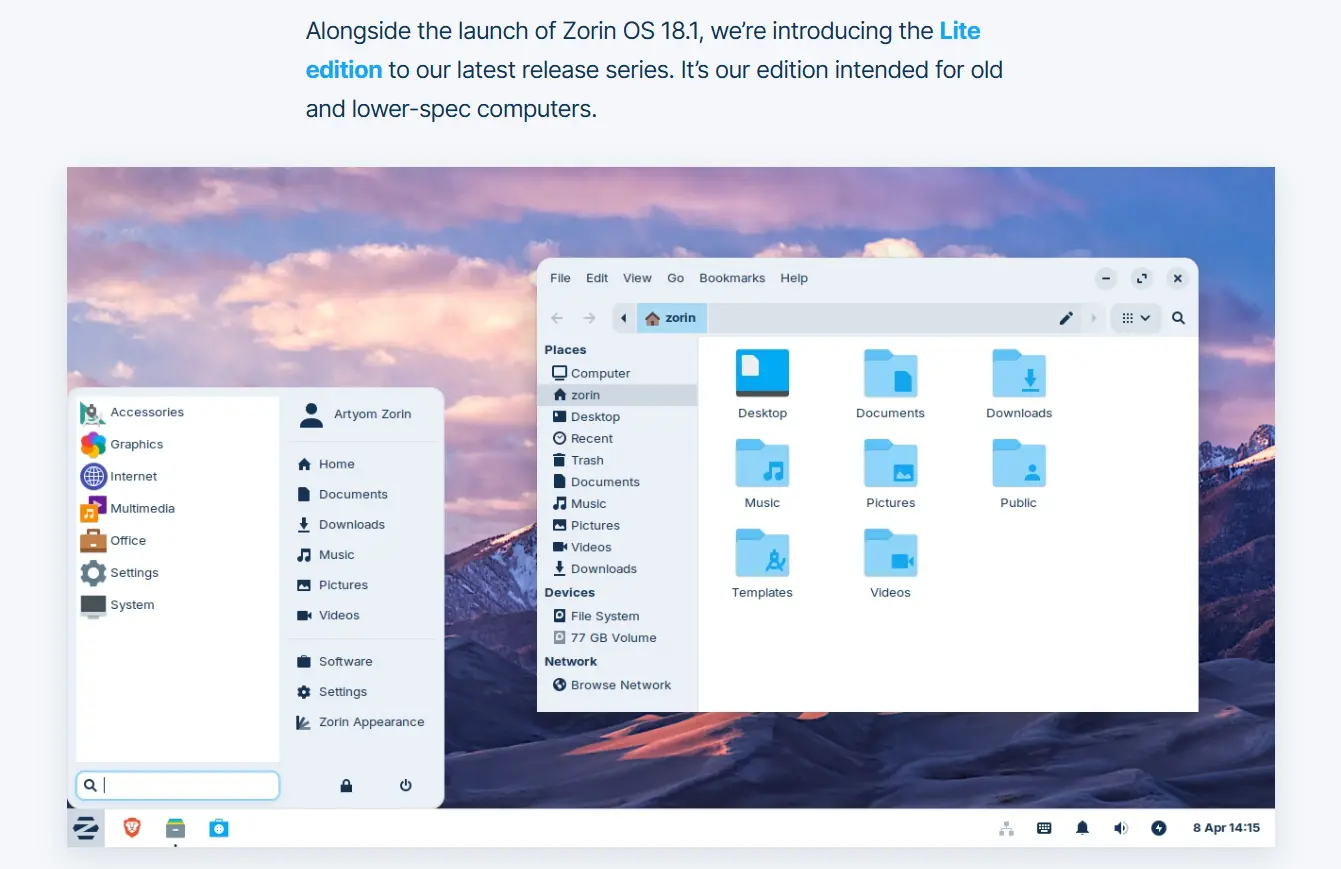Viewport: 1341px width, 869px height.
Task: Select Computer in the Places sidebar
Action: pyautogui.click(x=618, y=373)
